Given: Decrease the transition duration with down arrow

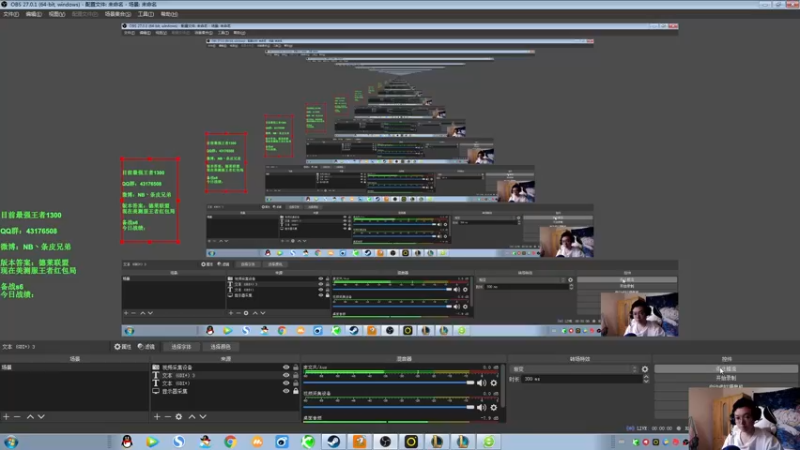Looking at the screenshot, I should tap(646, 381).
